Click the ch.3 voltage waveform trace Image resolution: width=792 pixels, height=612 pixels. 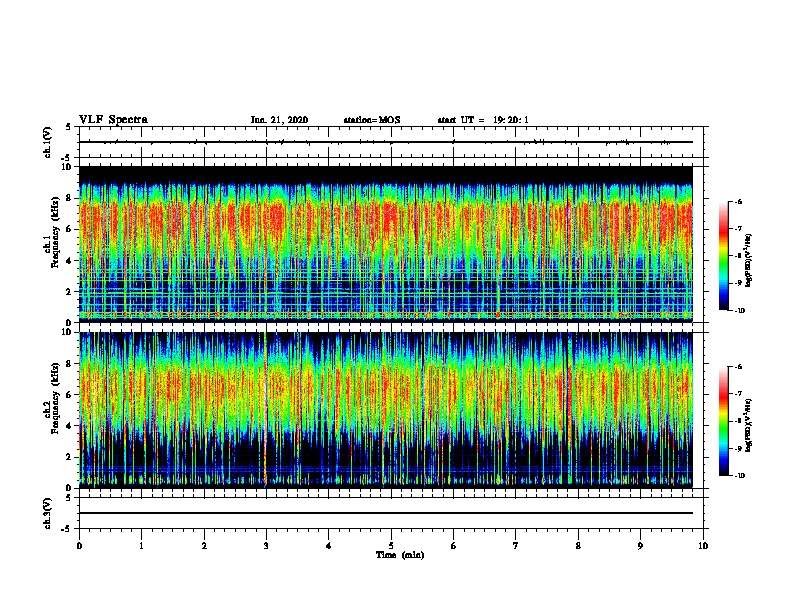386,513
